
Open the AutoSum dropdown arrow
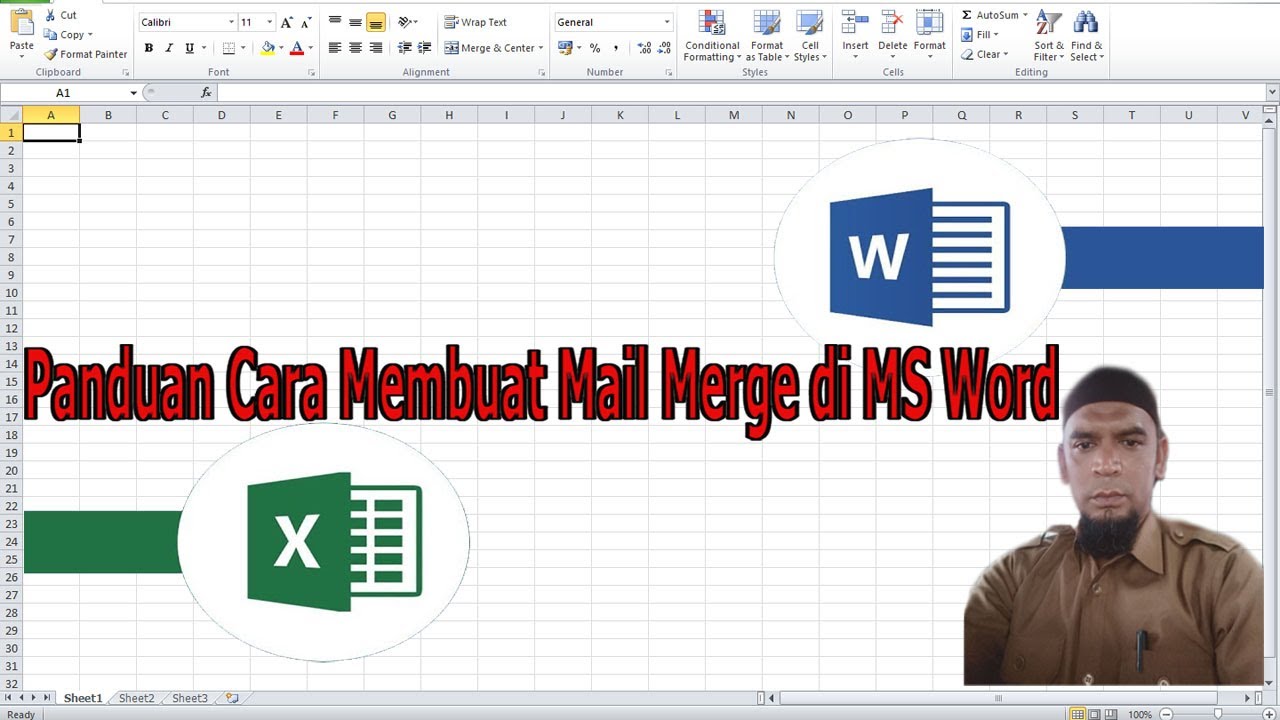[1025, 15]
